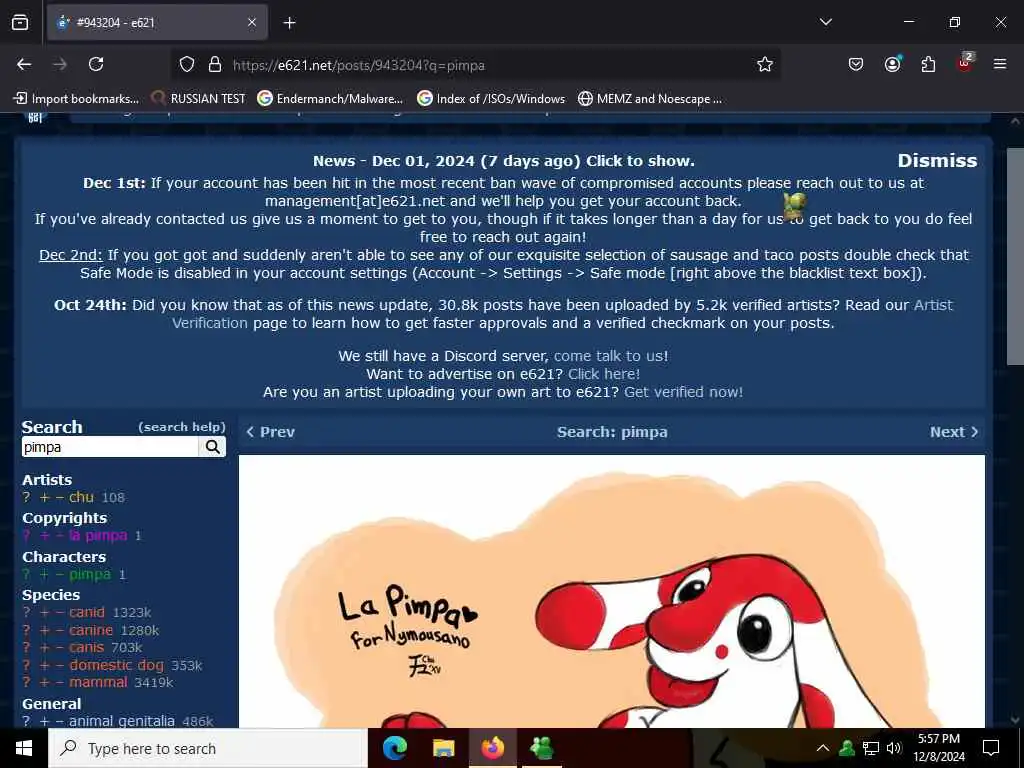This screenshot has height=768, width=1024.
Task: Close the #943204 - e621 tab
Action: [252, 23]
